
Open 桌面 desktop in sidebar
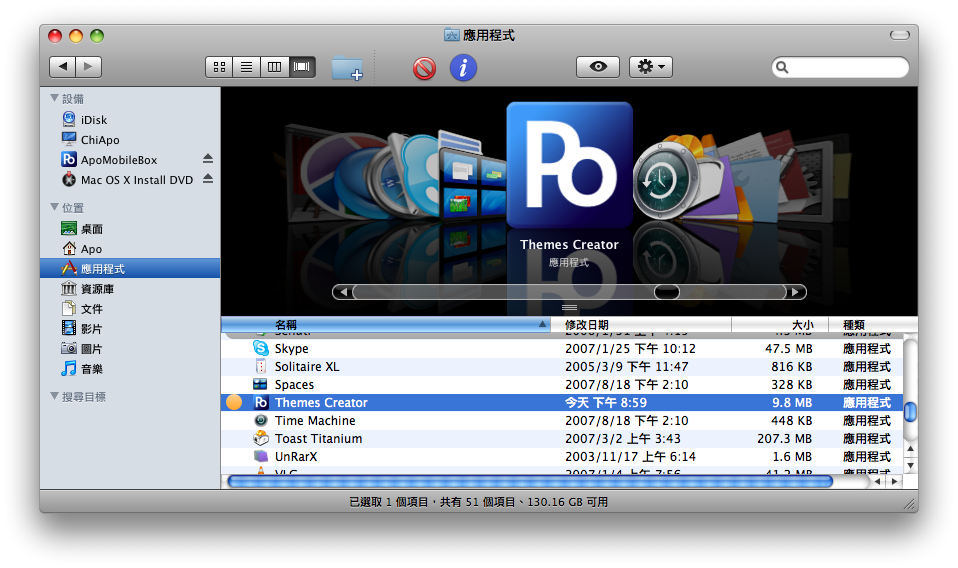coord(130,229)
